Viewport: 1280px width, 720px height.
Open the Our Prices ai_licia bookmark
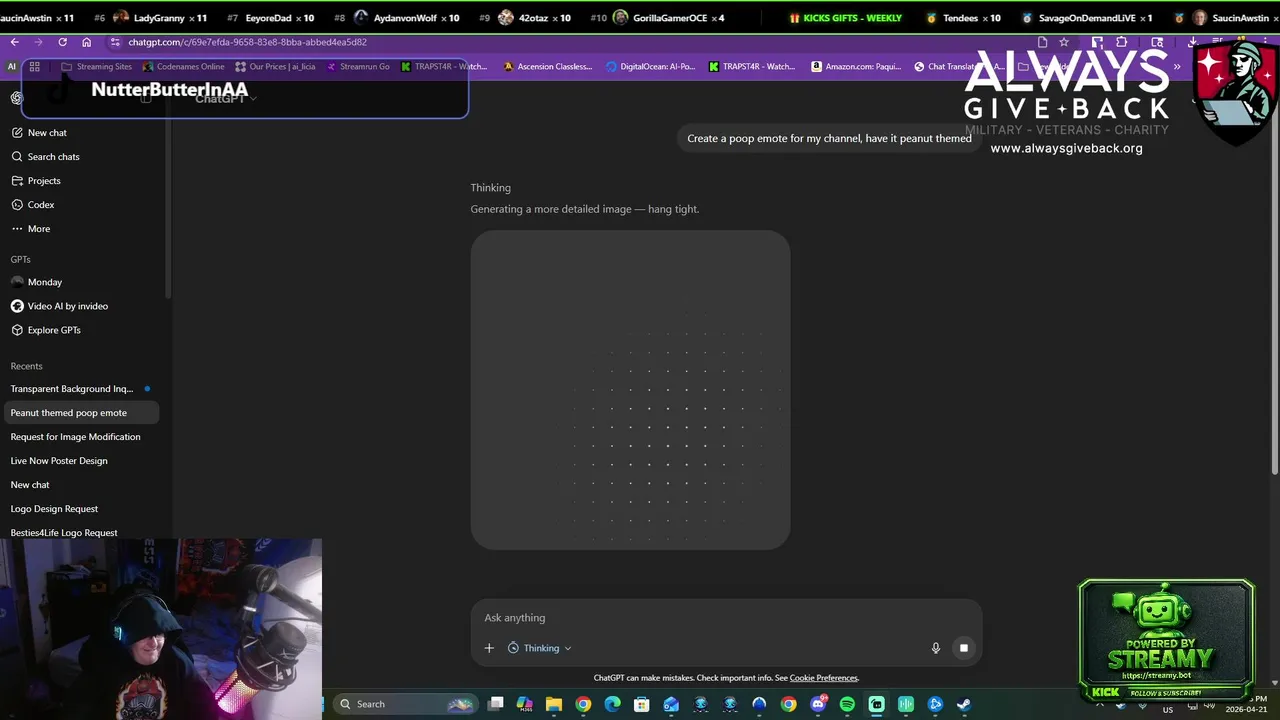[x=275, y=67]
